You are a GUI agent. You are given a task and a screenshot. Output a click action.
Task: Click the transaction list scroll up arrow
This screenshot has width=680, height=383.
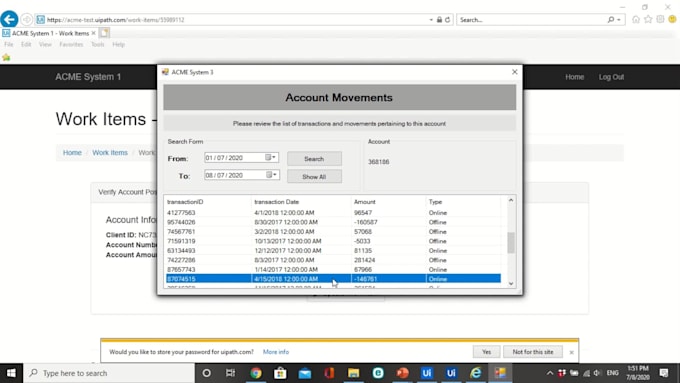[511, 200]
